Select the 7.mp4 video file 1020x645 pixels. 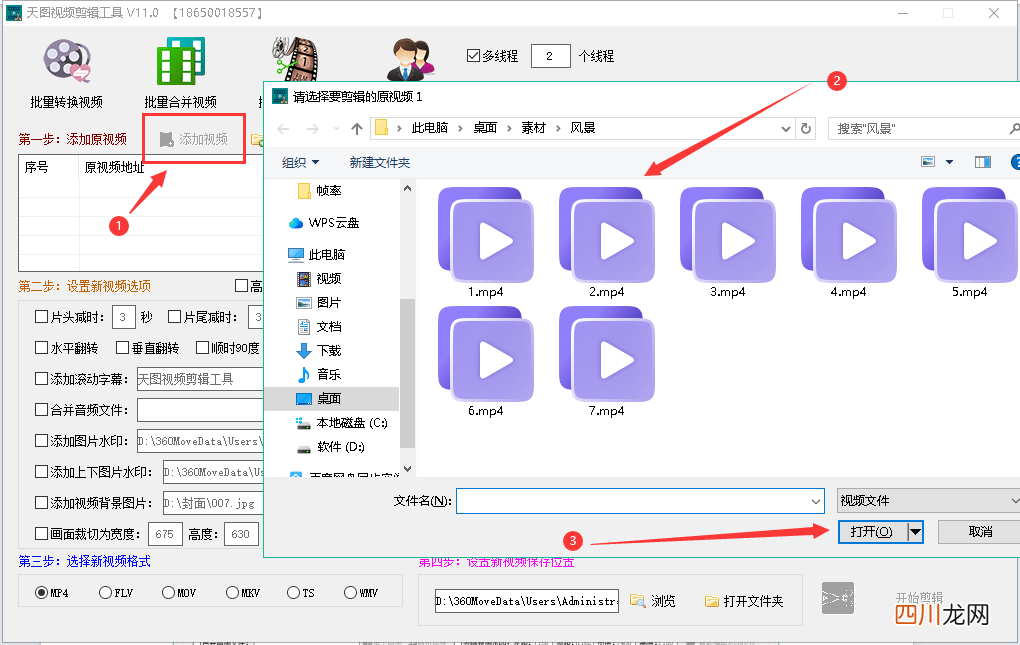606,362
